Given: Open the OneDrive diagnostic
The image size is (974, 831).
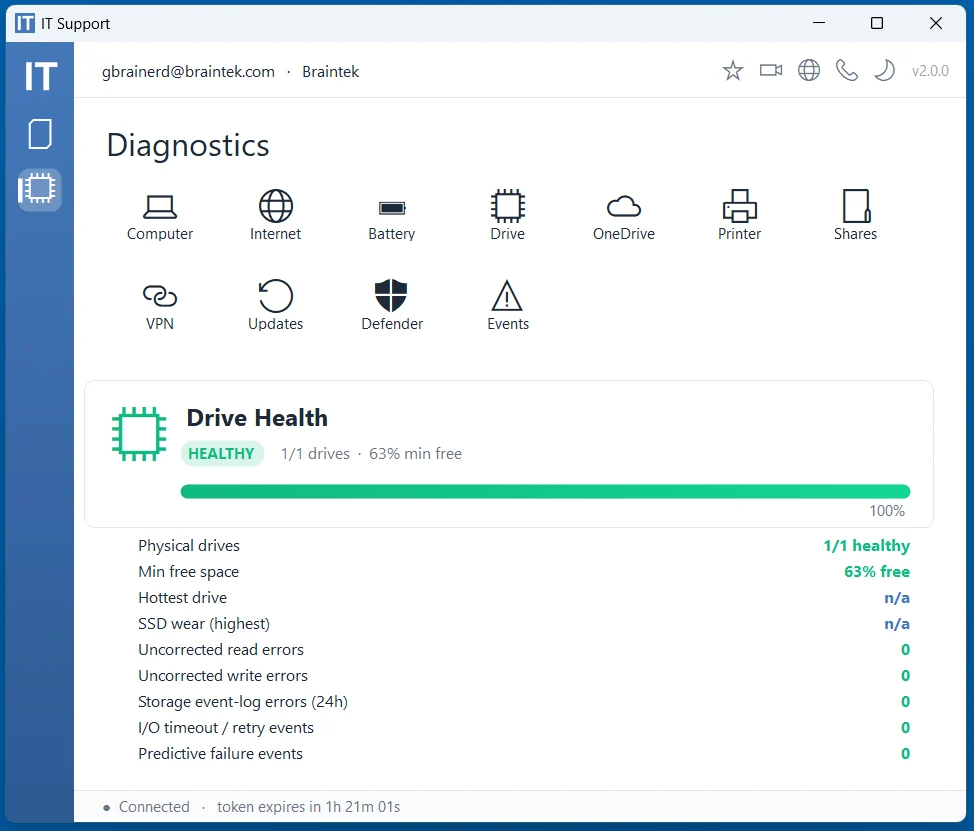Looking at the screenshot, I should click(x=624, y=217).
